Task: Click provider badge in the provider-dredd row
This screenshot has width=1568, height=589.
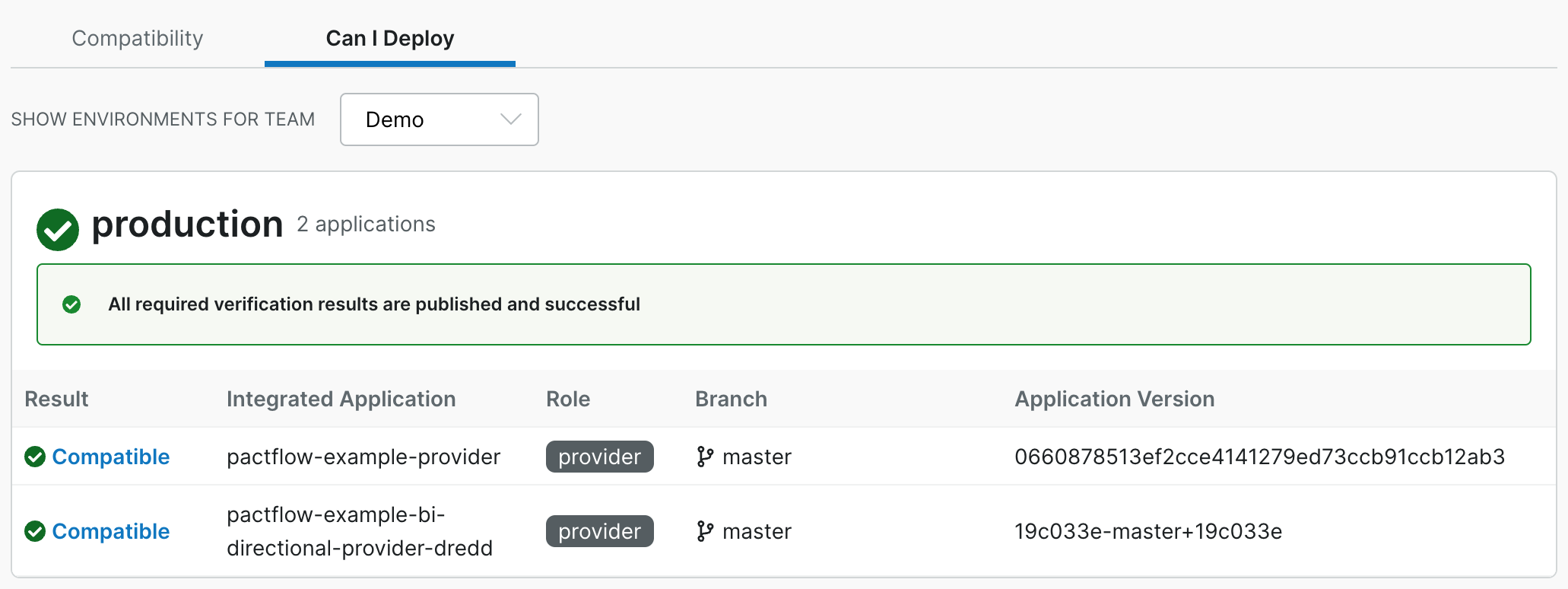Action: click(600, 531)
